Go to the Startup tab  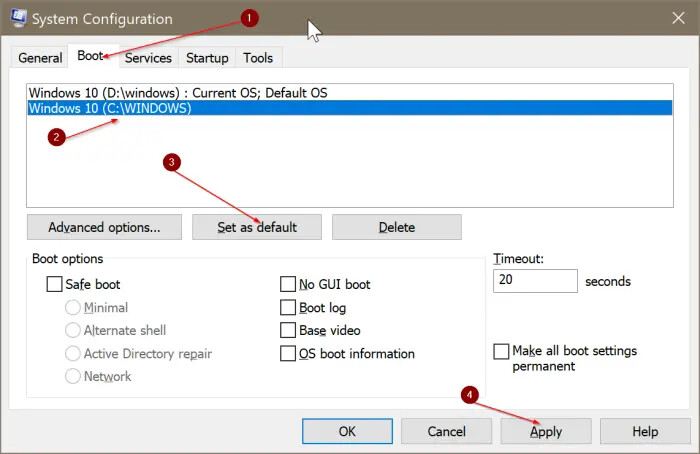coord(207,58)
